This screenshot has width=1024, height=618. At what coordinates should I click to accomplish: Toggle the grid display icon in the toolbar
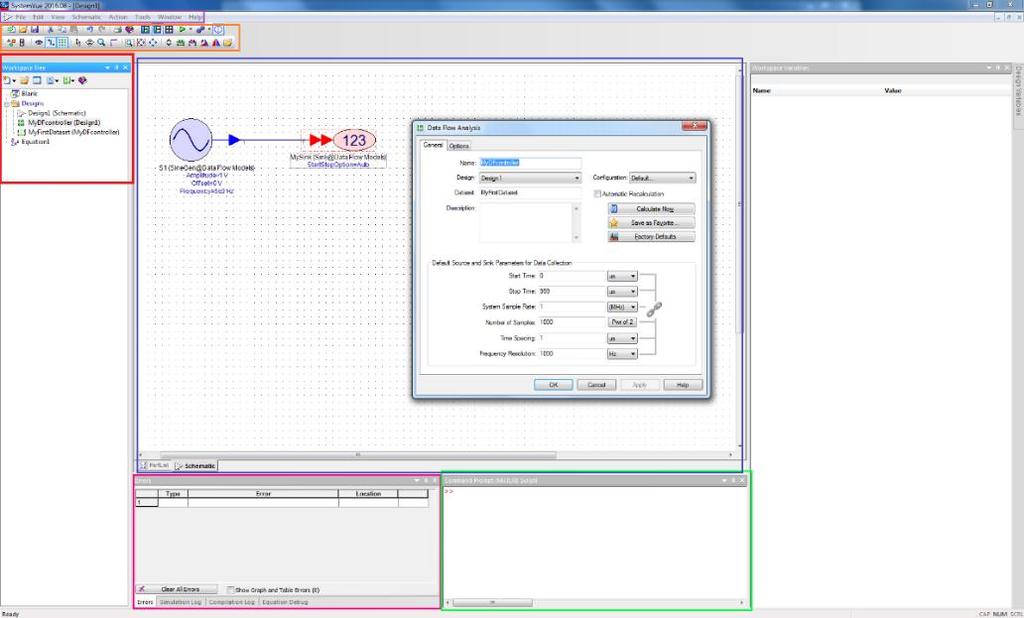[x=63, y=42]
